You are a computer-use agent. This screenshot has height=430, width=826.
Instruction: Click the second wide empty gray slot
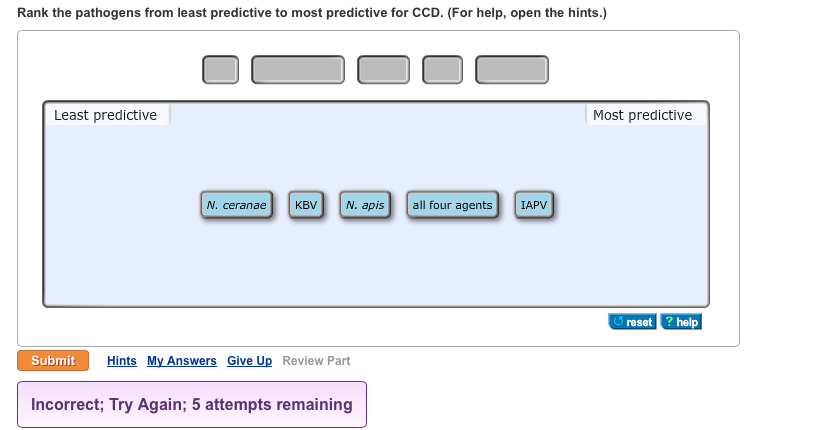(x=298, y=70)
